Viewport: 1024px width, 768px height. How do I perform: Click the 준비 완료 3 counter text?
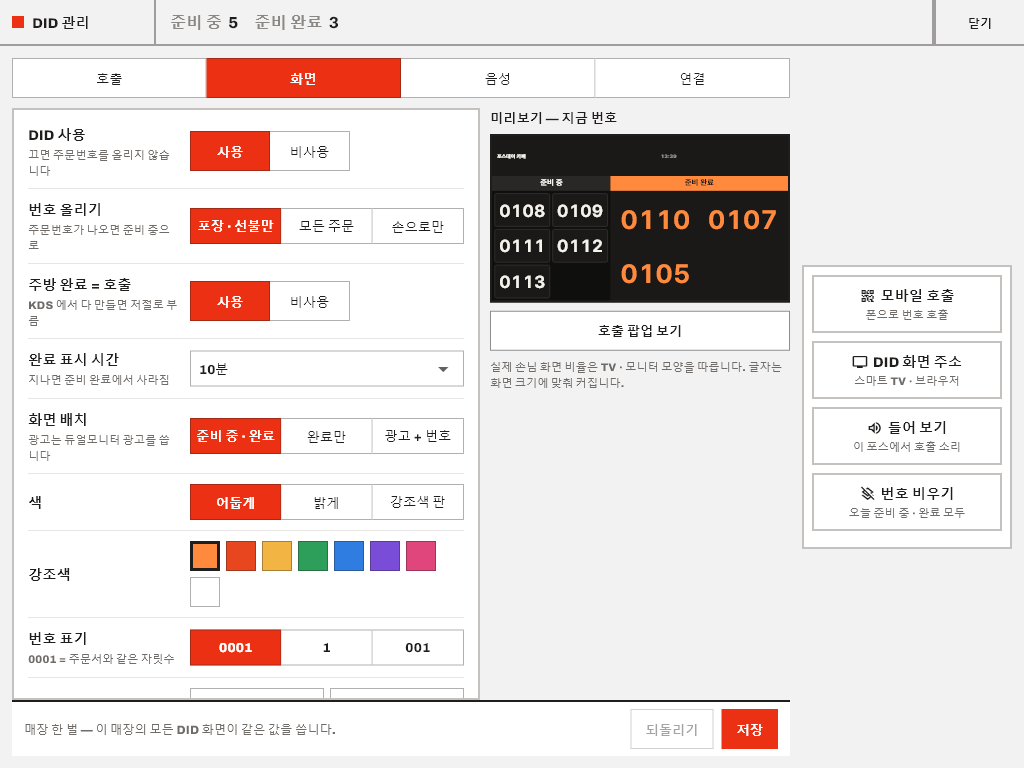pyautogui.click(x=296, y=22)
